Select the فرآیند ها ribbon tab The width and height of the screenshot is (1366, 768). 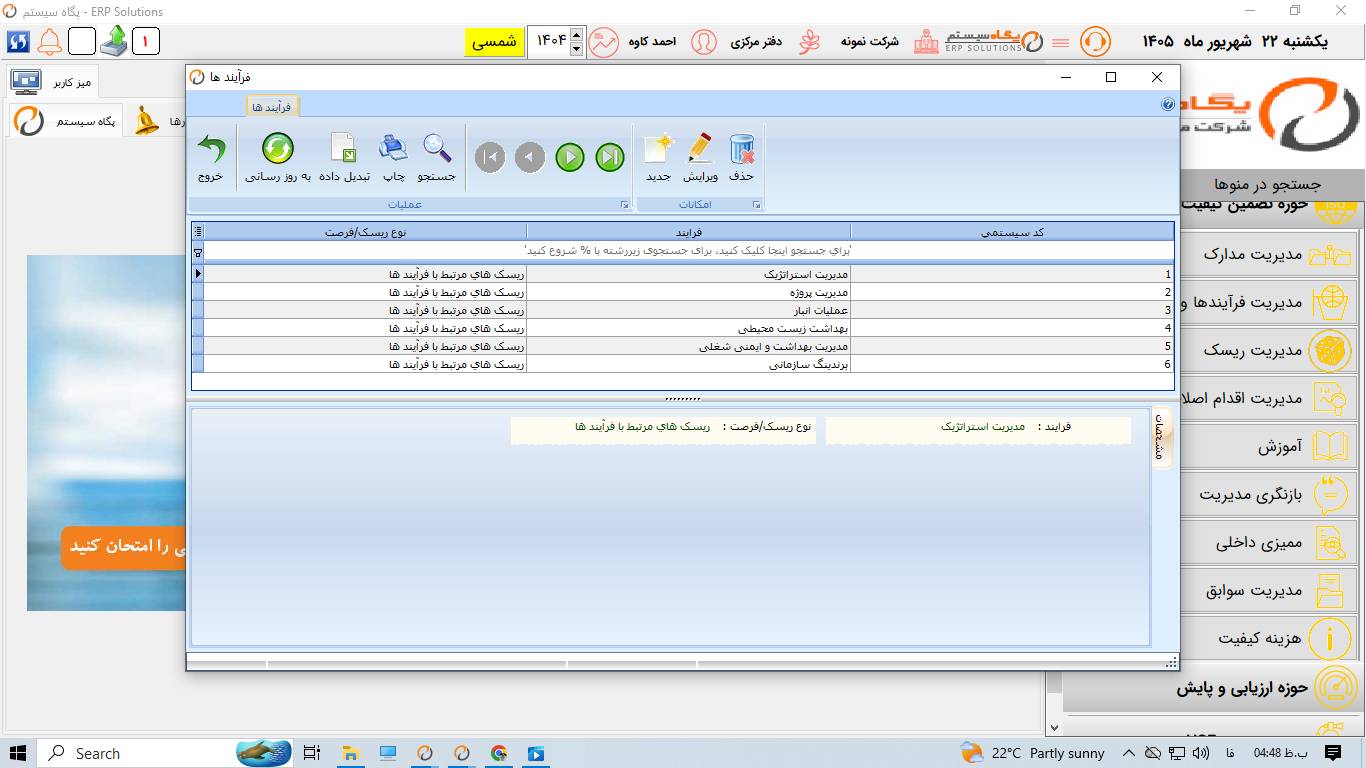(x=271, y=107)
